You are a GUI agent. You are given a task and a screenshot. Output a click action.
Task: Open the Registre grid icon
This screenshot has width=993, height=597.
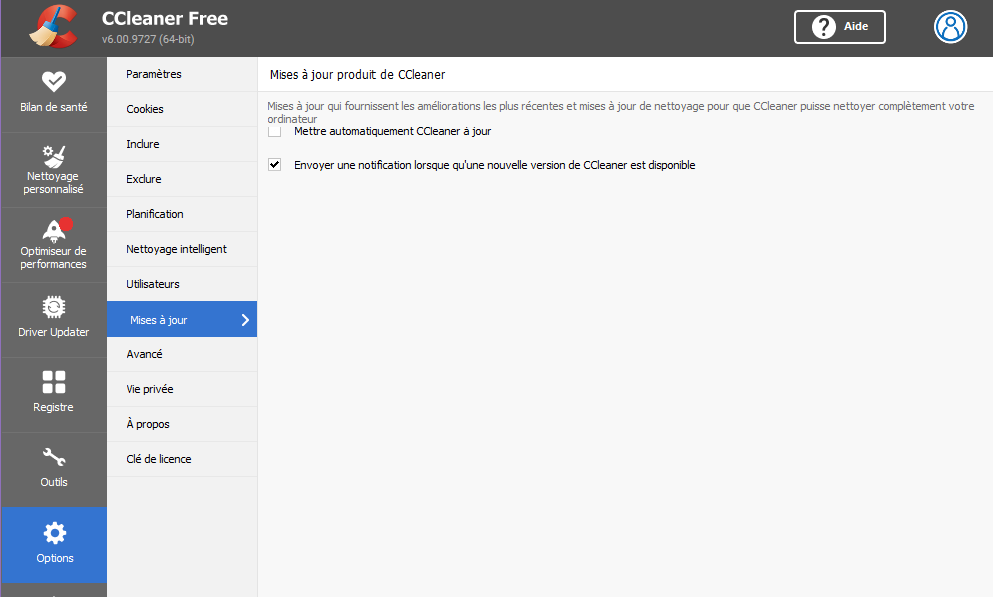click(x=54, y=382)
